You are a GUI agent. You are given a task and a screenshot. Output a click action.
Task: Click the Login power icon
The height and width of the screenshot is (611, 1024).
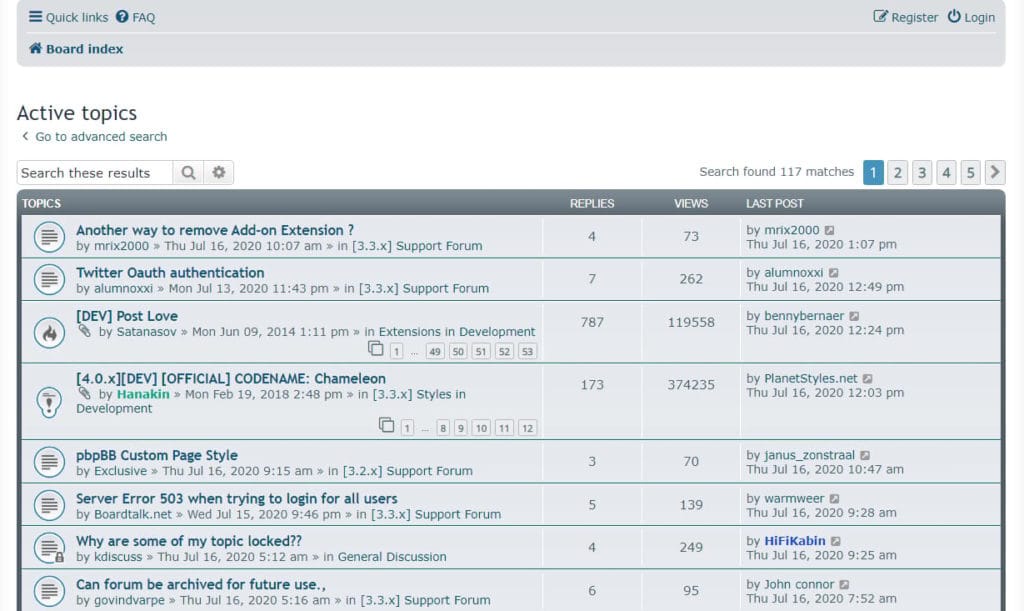pyautogui.click(x=954, y=16)
